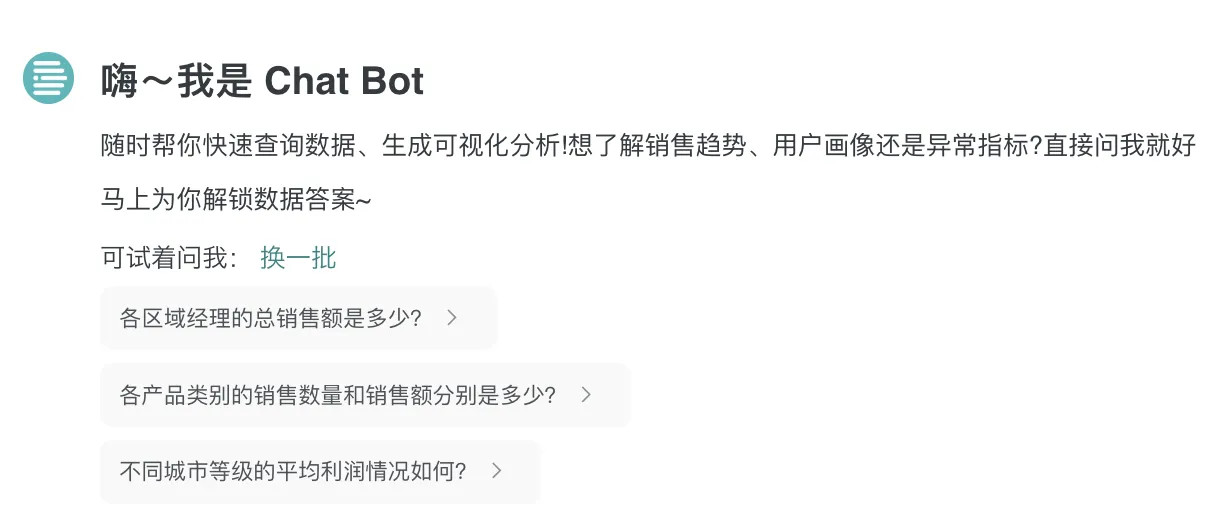Click the chevron beside 各区域经理的总销售额 question

(x=452, y=318)
